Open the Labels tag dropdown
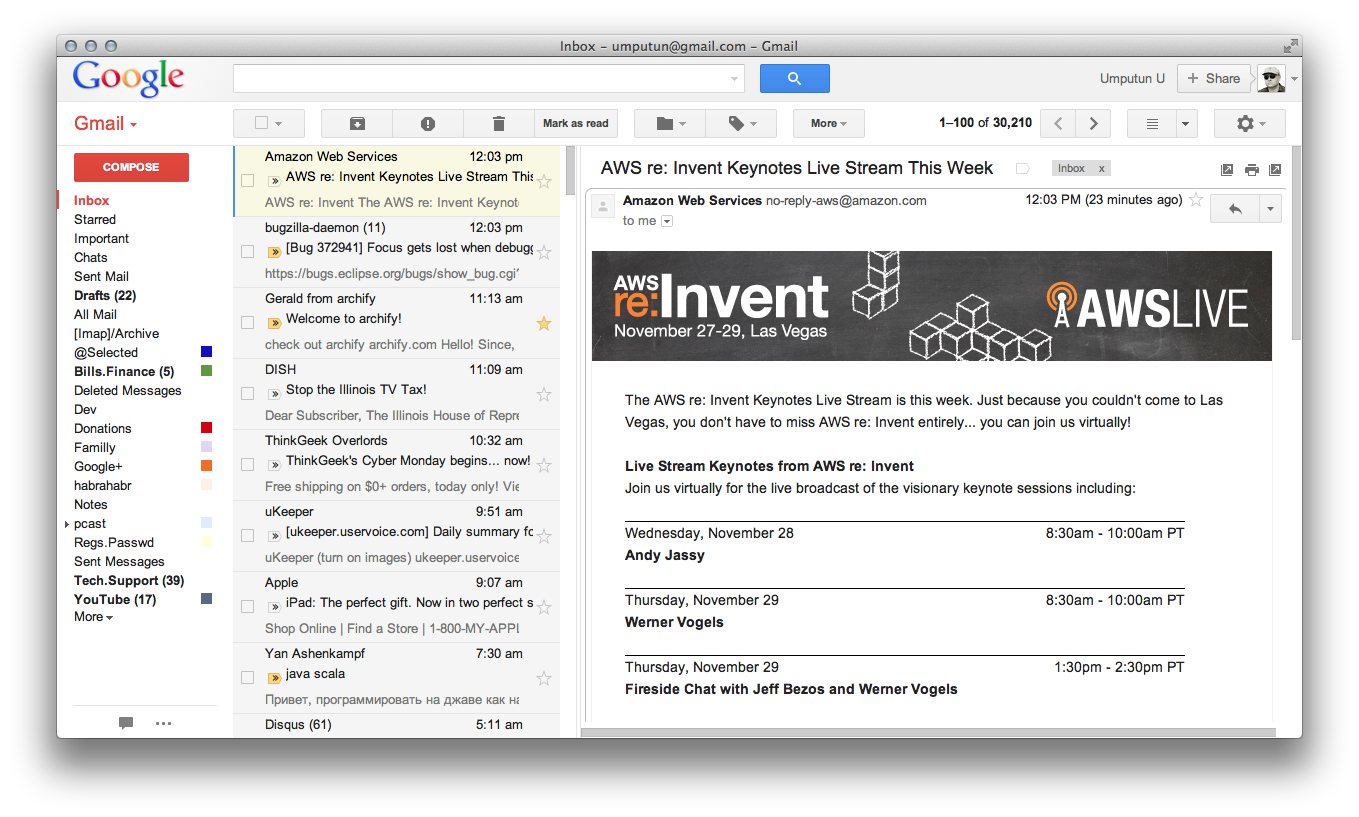This screenshot has width=1359, height=817. coord(741,124)
